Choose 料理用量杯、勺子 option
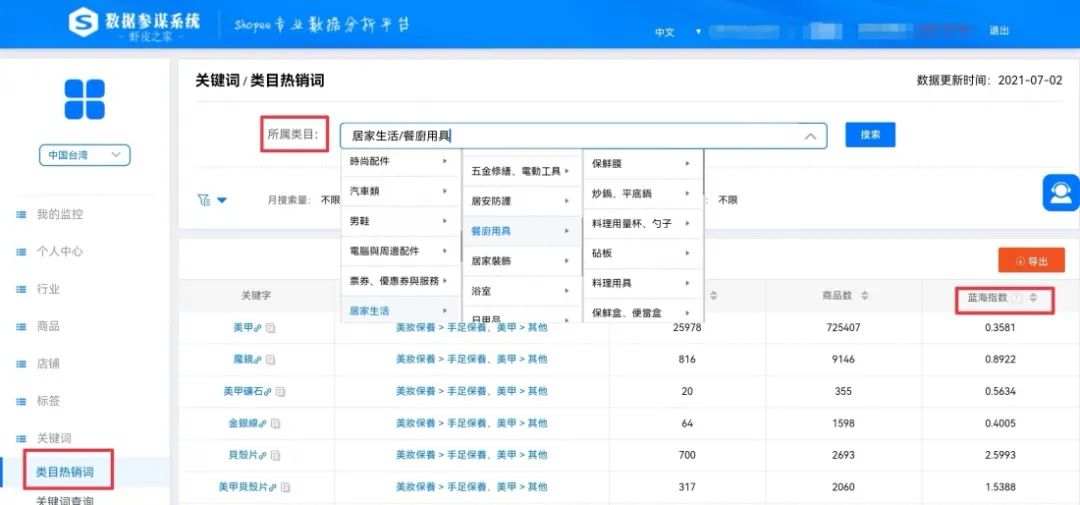The image size is (1080, 505). click(x=643, y=223)
